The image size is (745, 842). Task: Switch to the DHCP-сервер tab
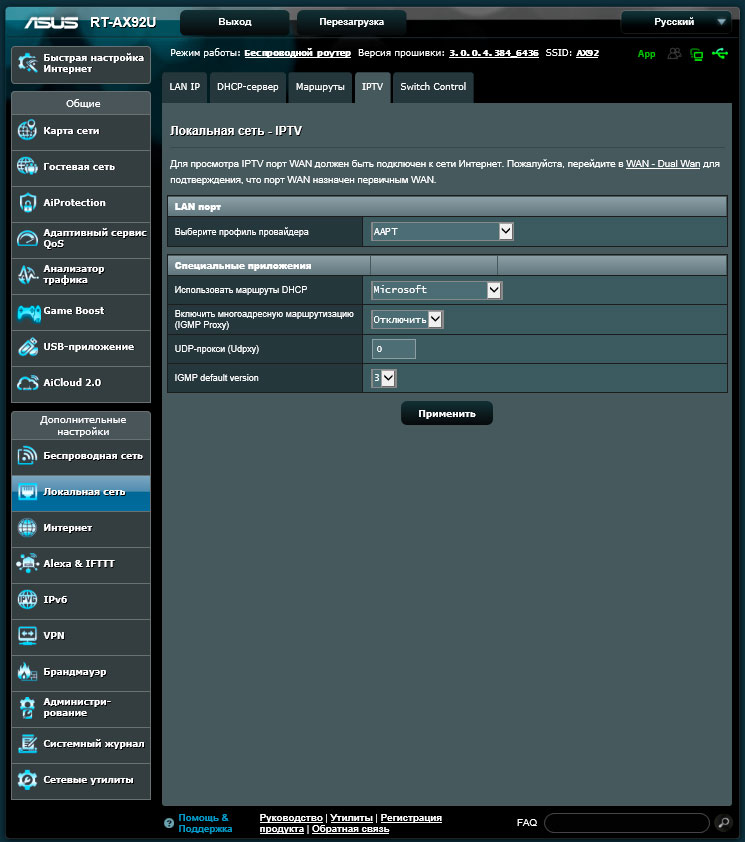click(248, 87)
